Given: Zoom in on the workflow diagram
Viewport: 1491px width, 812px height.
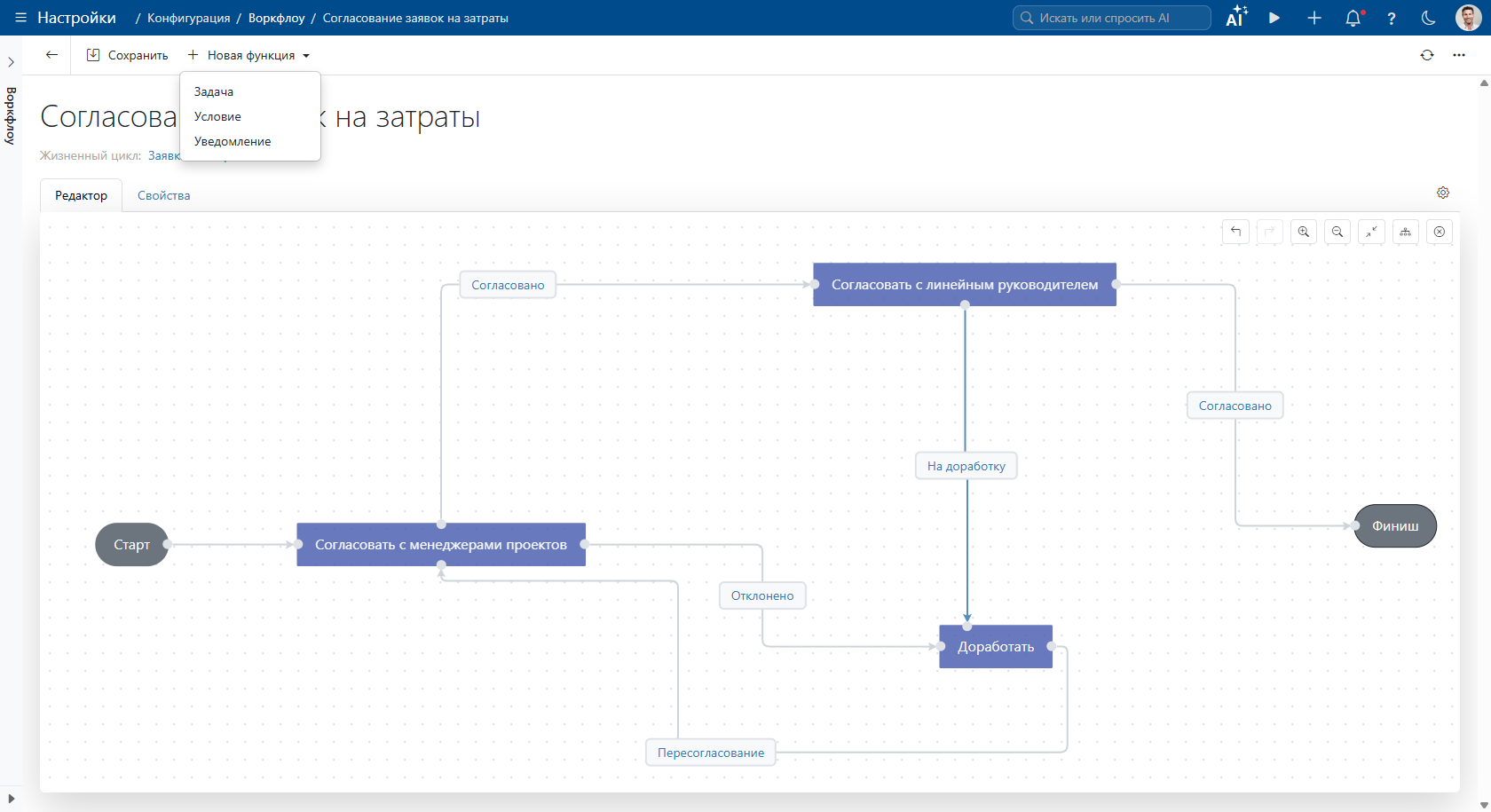Looking at the screenshot, I should point(1303,232).
